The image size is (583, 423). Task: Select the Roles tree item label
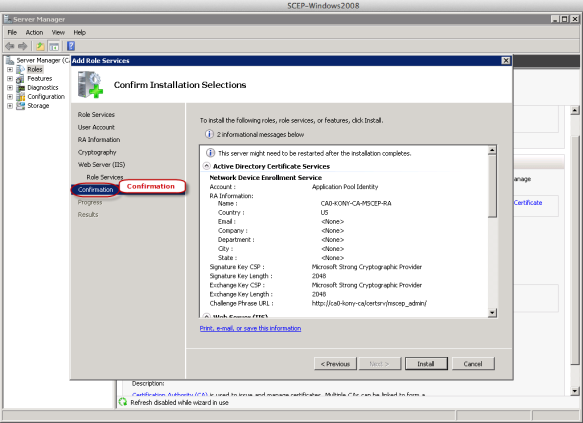[x=35, y=70]
